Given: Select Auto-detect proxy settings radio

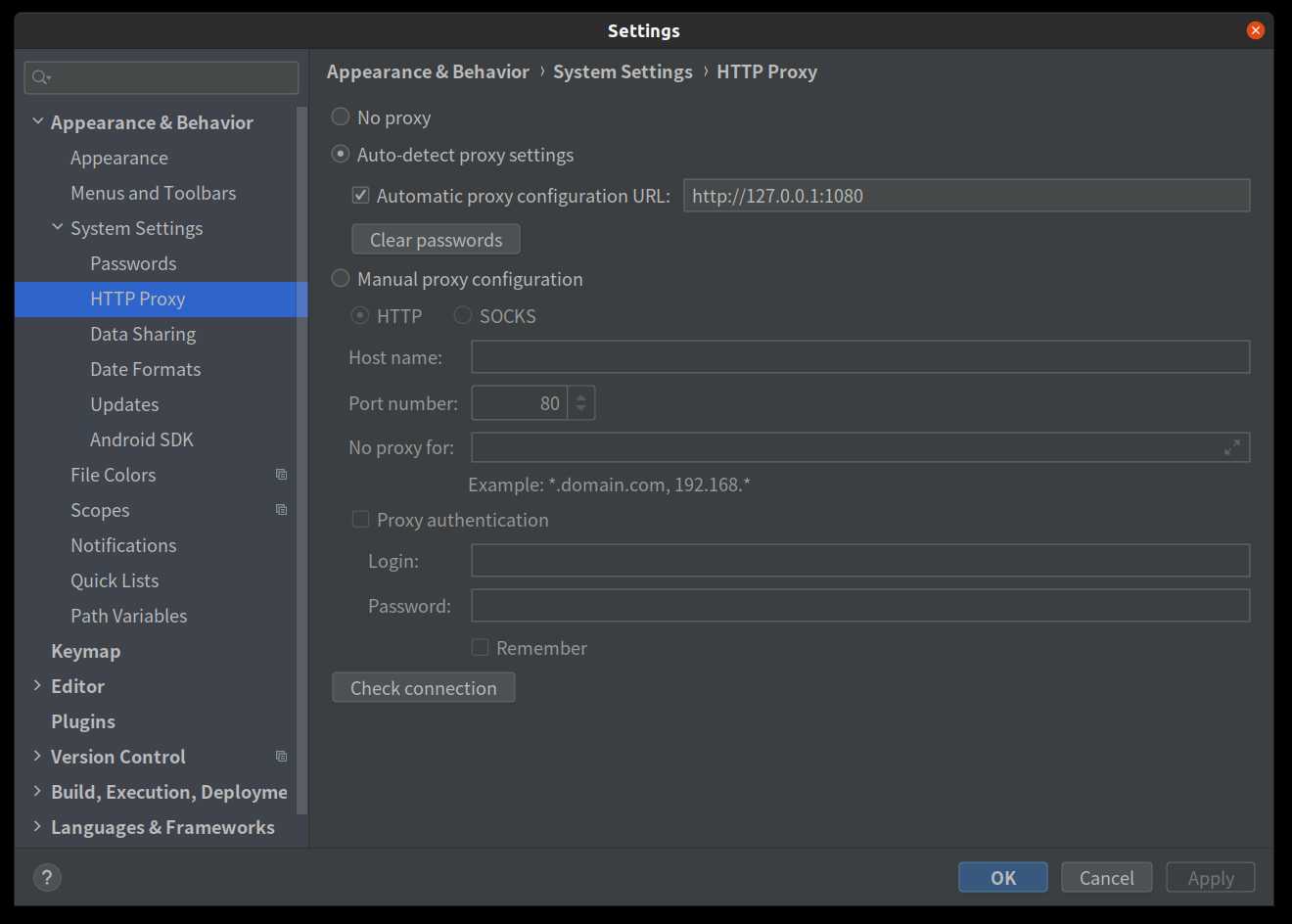Looking at the screenshot, I should (341, 154).
